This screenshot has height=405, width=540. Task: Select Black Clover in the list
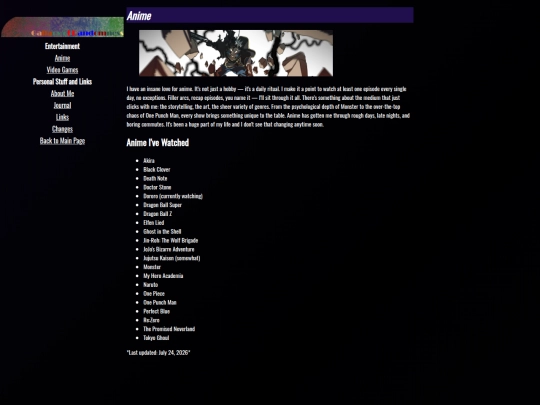tap(157, 169)
